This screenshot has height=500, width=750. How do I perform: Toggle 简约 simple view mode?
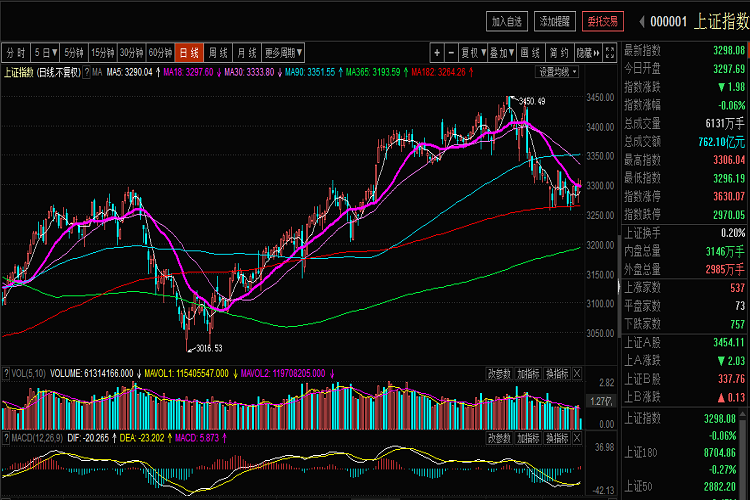point(560,52)
